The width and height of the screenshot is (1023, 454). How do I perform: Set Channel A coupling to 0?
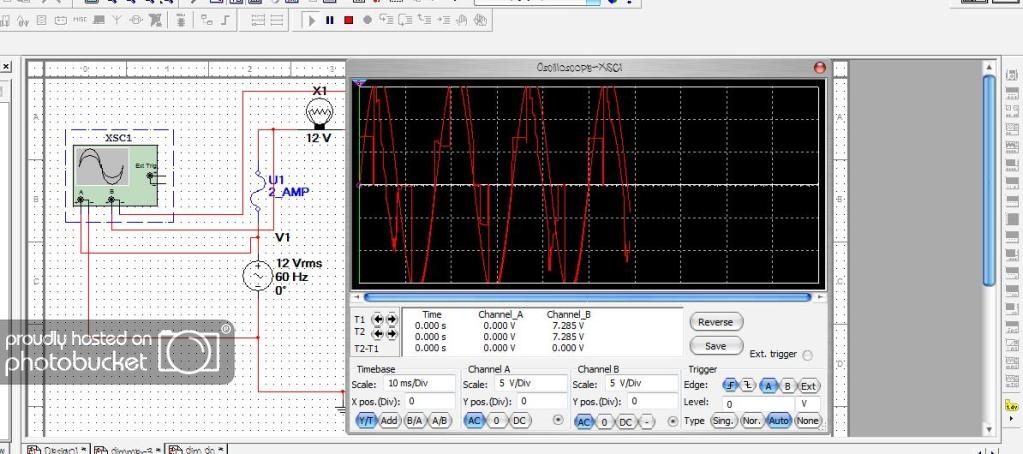[496, 421]
